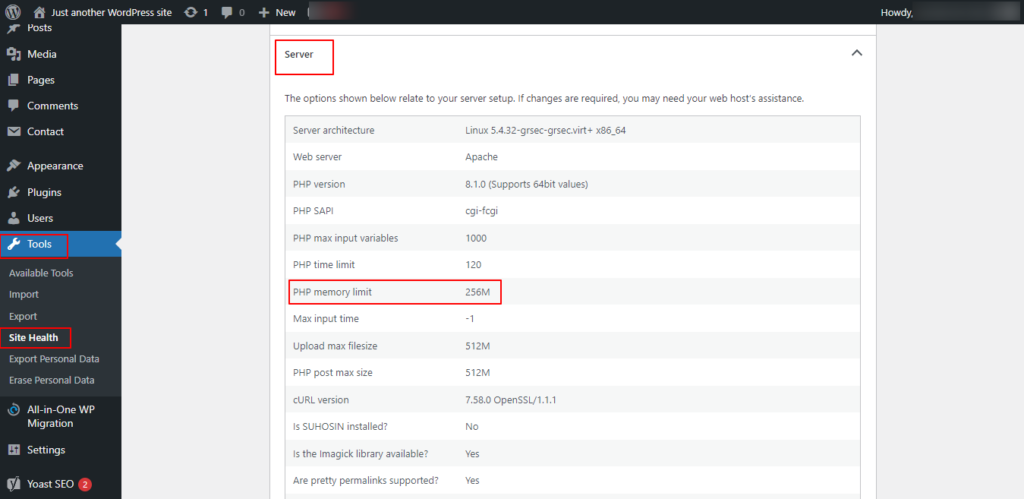This screenshot has width=1024, height=499.
Task: Click the WordPress logo icon
Action: click(x=13, y=12)
